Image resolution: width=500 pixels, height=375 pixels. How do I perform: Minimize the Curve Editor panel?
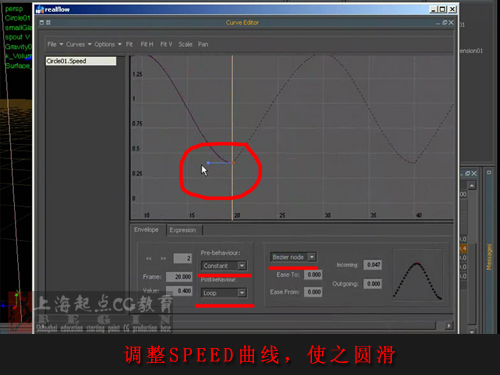point(438,23)
